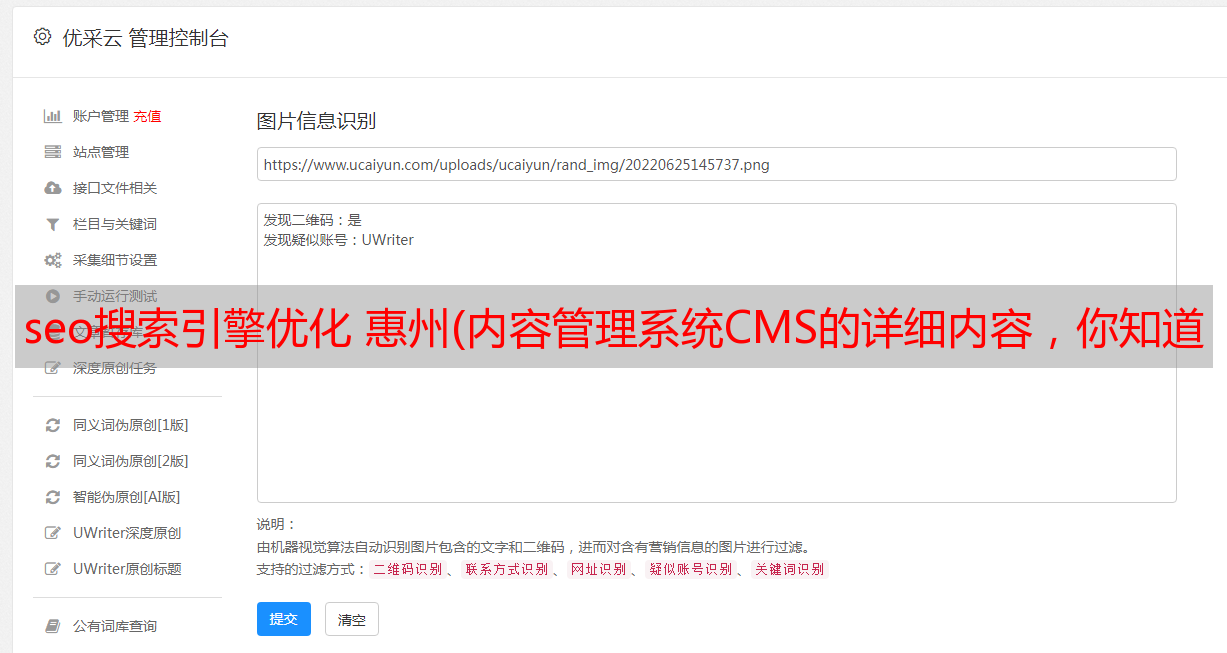Click the UWriter深度原创 edit icon
Screen dimensions: 1227x653
click(53, 533)
